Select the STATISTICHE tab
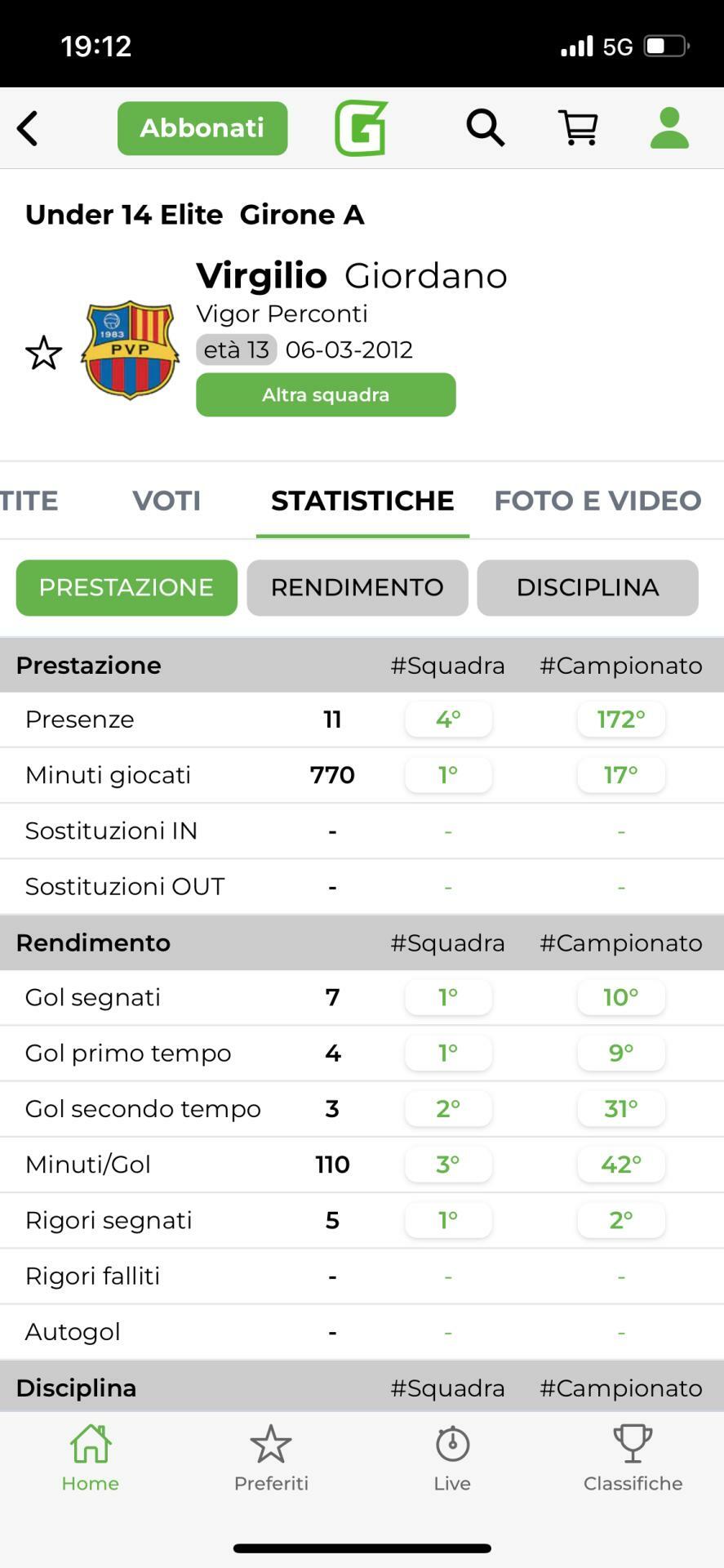724x1568 pixels. click(362, 501)
